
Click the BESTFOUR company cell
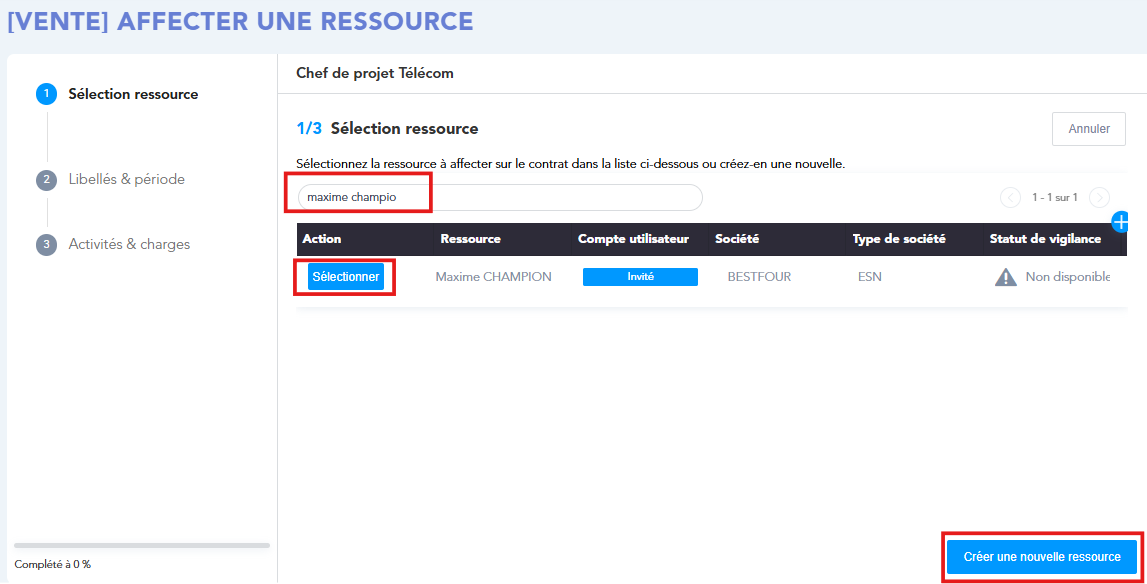click(759, 277)
